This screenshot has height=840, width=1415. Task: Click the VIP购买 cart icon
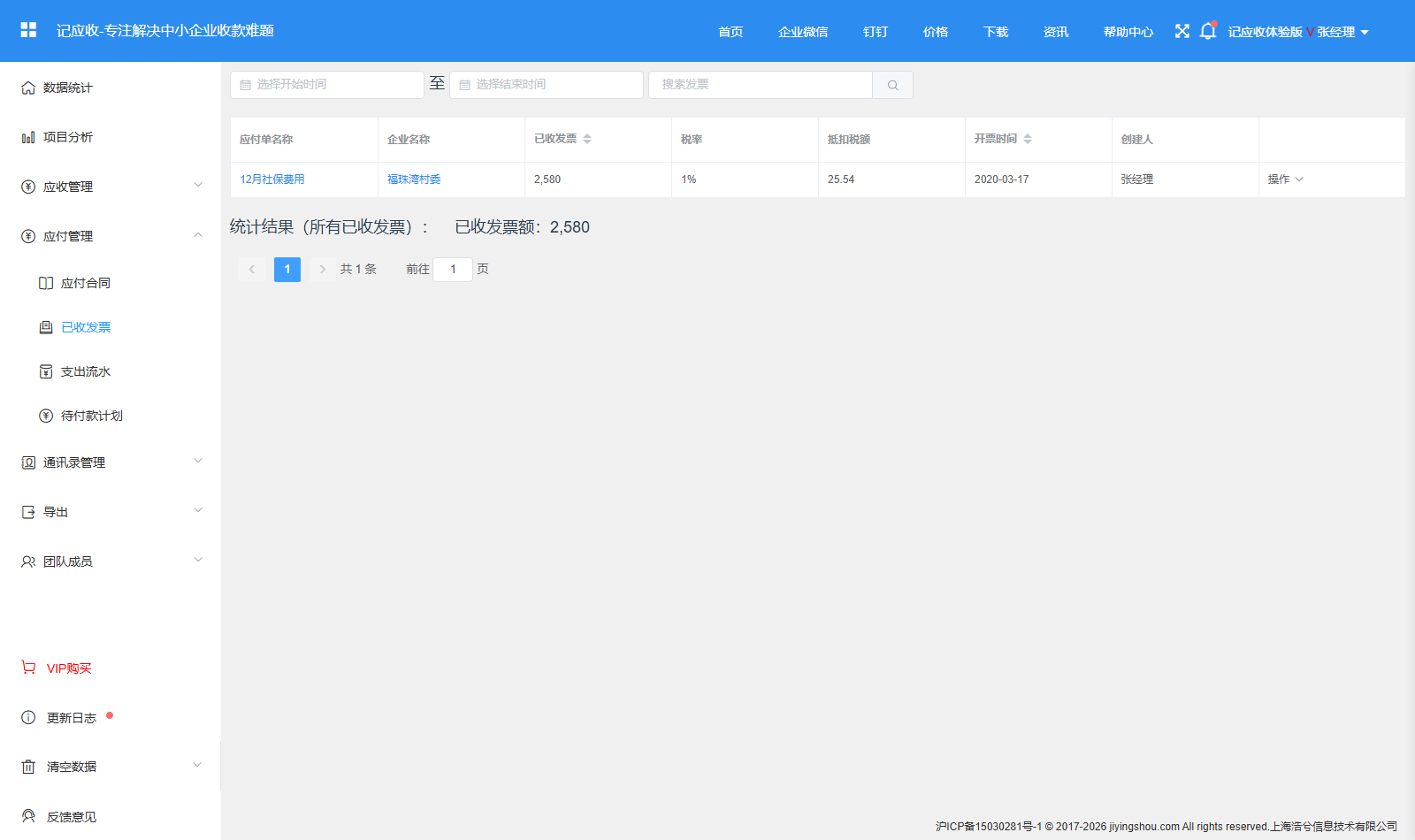point(28,668)
